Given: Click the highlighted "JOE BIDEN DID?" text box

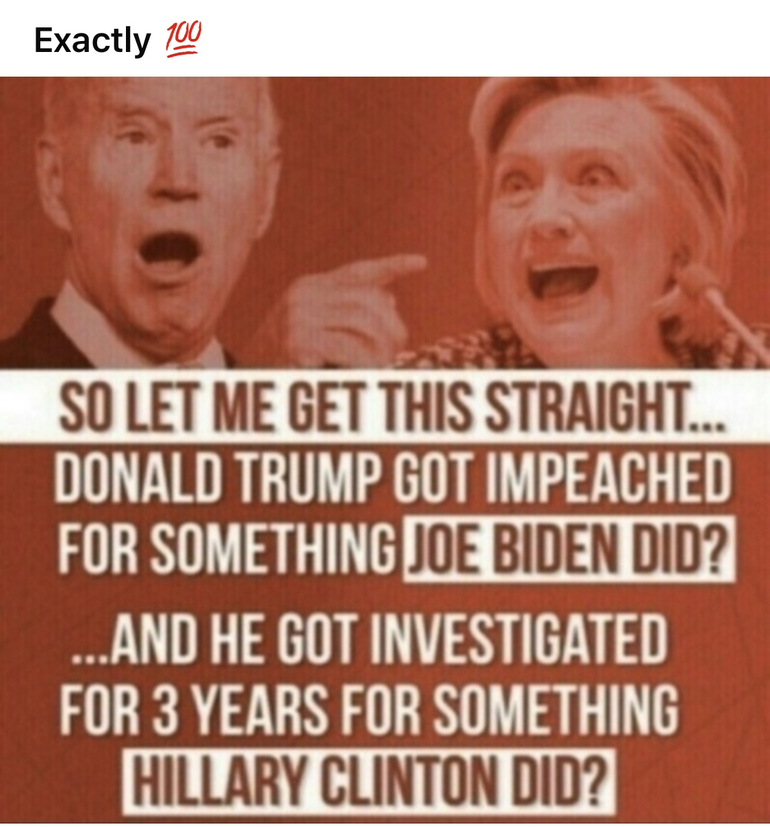Looking at the screenshot, I should coord(569,550).
